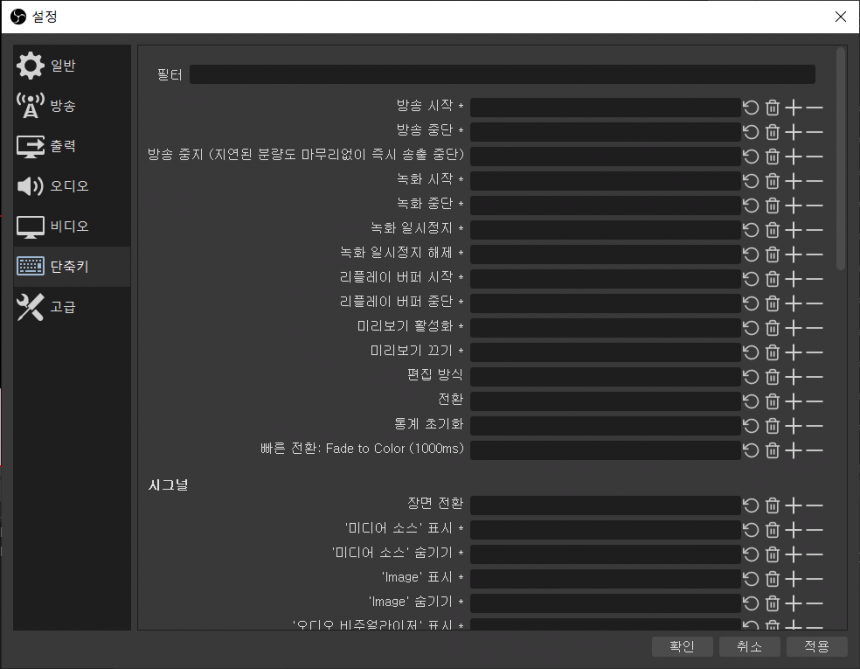Viewport: 860px width, 669px height.
Task: Click the trash icon for 통계 초기화
Action: coord(772,425)
